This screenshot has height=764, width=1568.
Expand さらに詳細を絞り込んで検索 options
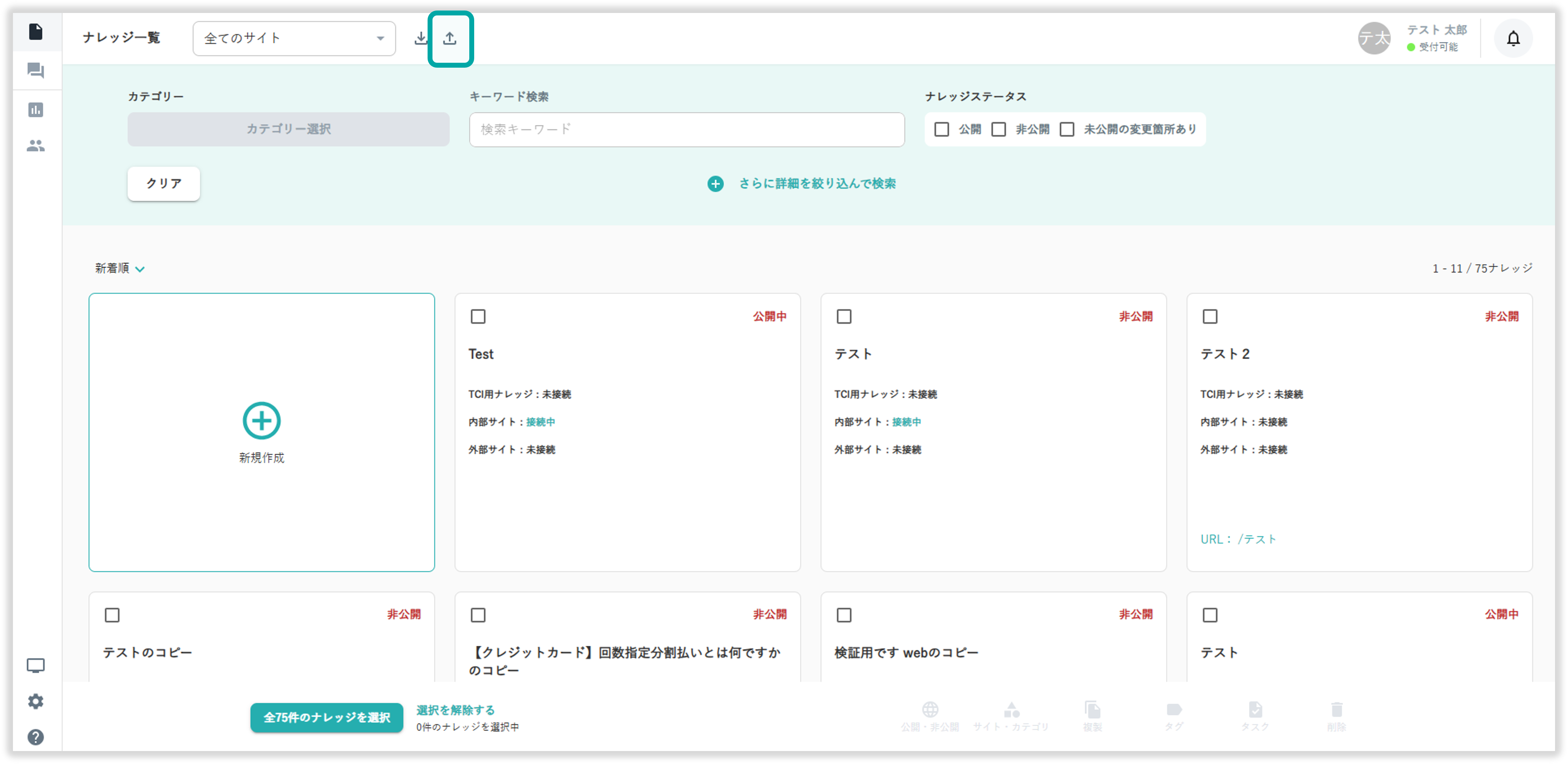802,183
